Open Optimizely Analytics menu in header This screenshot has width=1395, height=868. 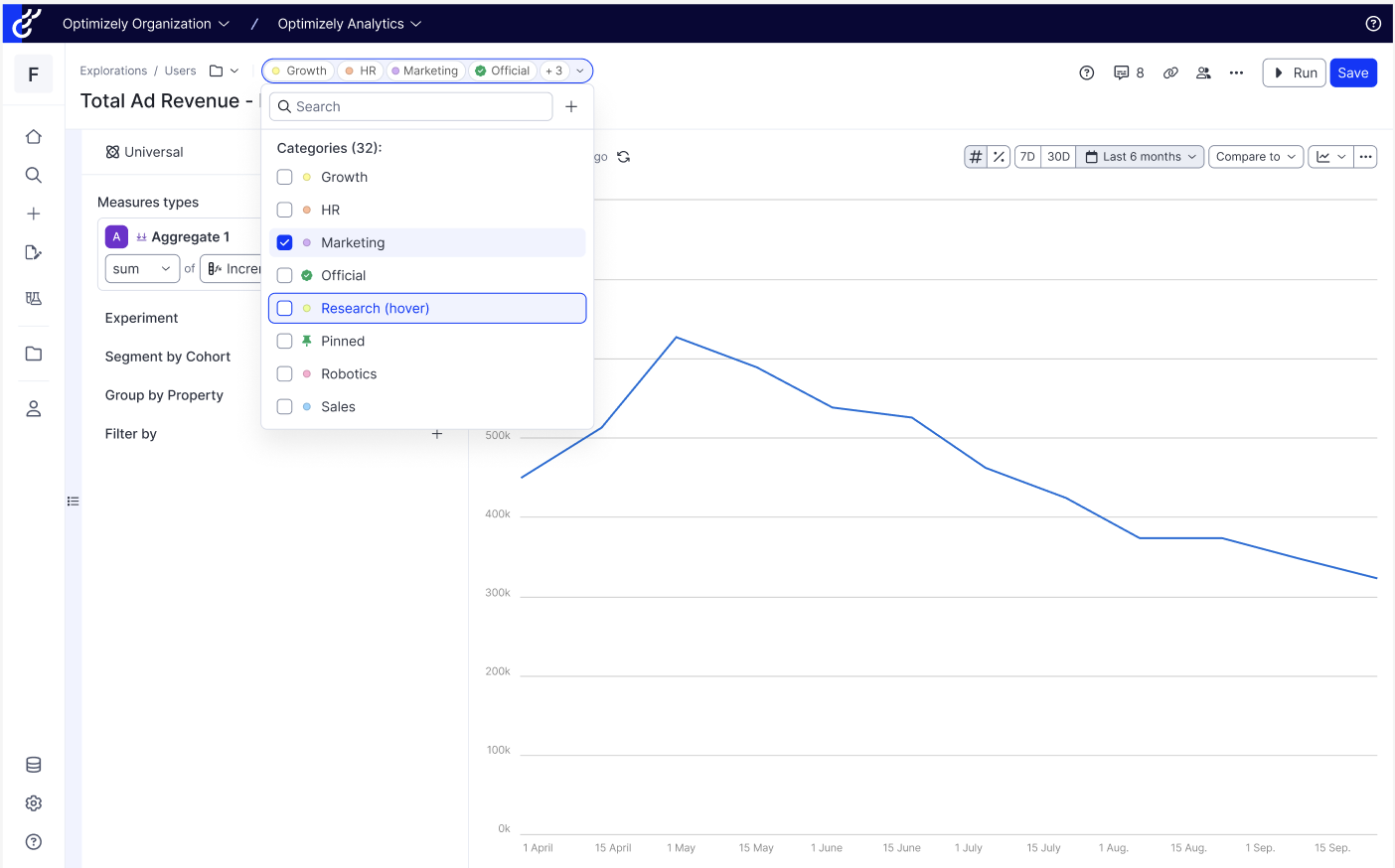click(x=349, y=24)
